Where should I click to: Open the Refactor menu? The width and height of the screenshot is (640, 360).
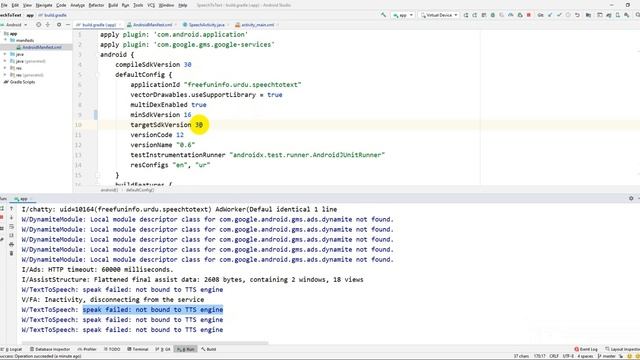click(97, 5)
